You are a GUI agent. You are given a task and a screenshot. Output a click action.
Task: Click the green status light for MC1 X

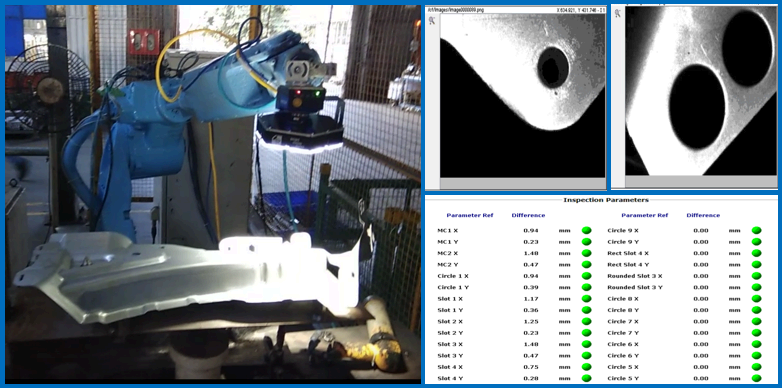586,230
